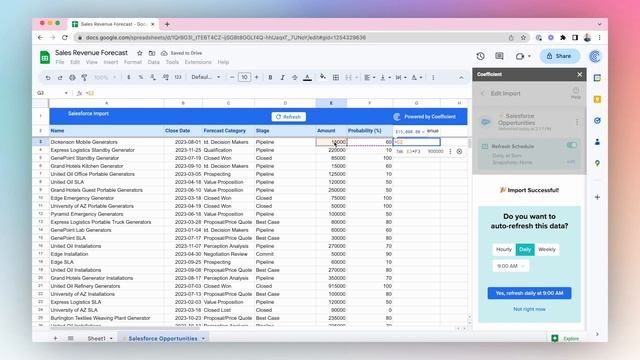This screenshot has width=640, height=360.
Task: Star the Sales Revenue Forecast document
Action: pyautogui.click(x=140, y=53)
